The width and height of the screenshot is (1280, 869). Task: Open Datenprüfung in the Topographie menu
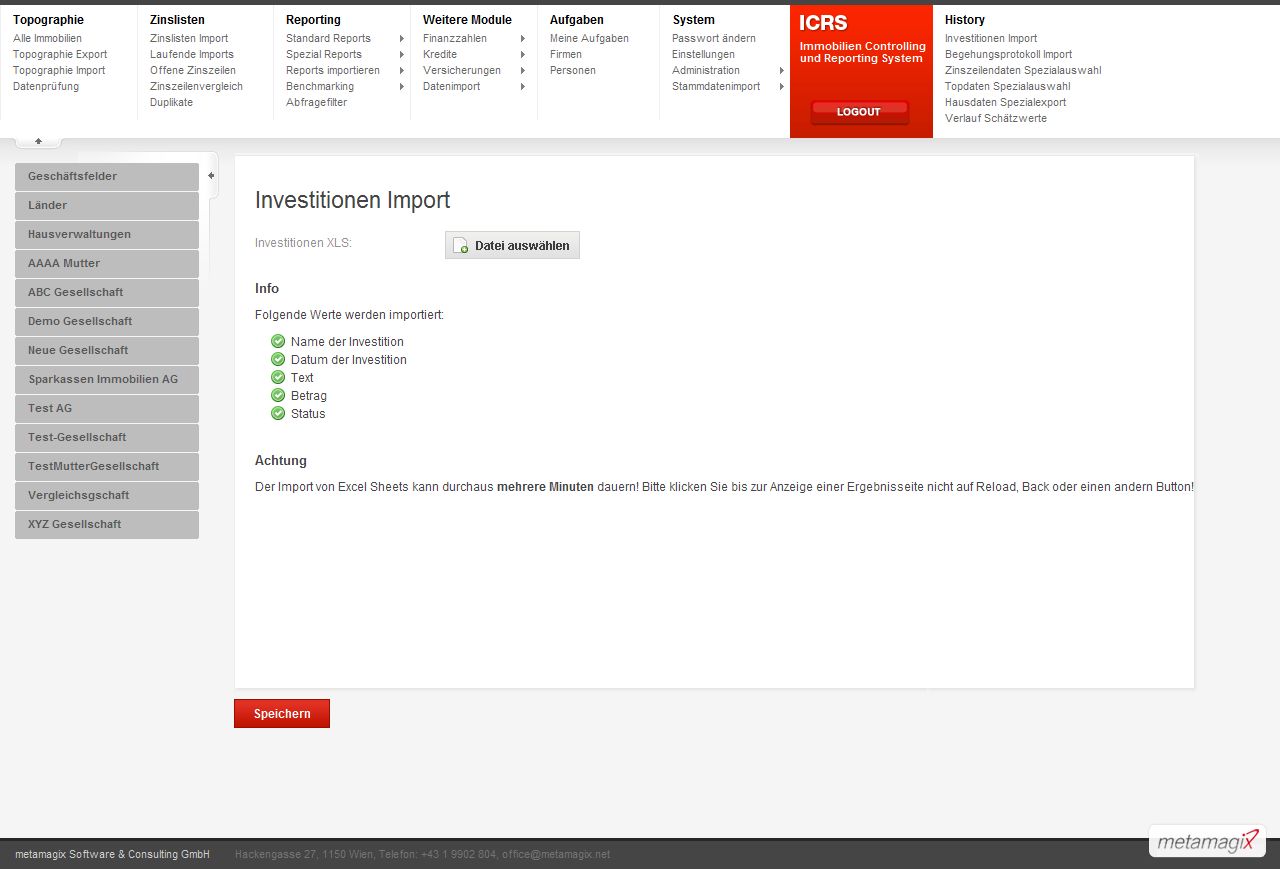46,87
